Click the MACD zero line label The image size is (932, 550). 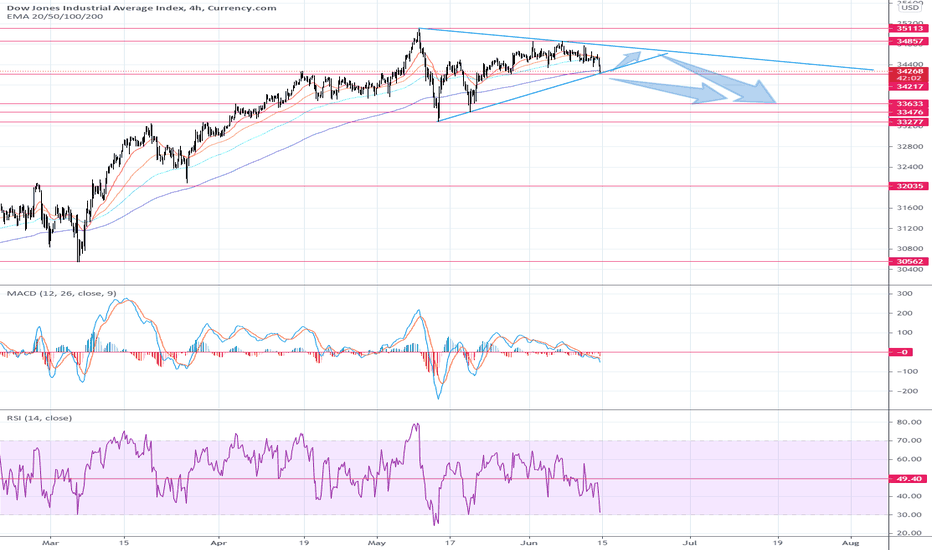(901, 352)
